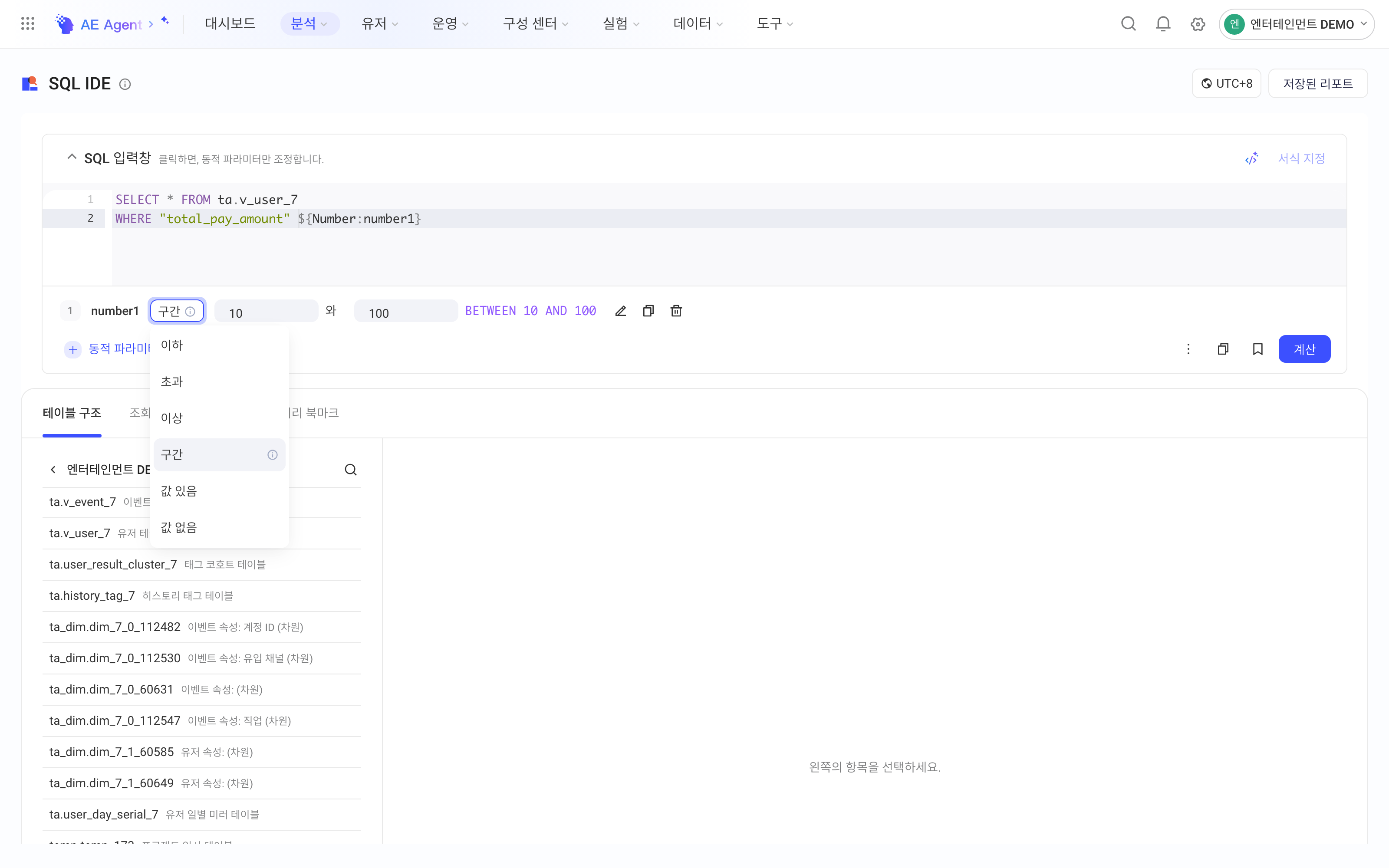Edit the number1 parameter with pencil icon

(x=620, y=311)
